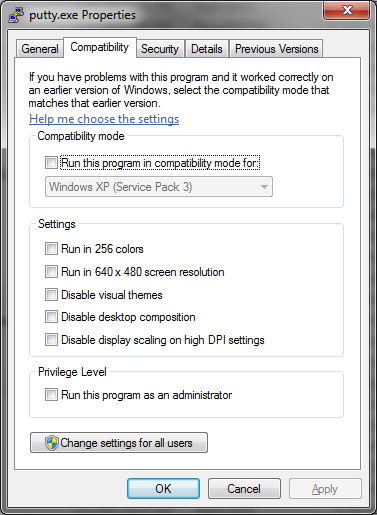
Task: Select the Previous Versions tab
Action: [x=276, y=49]
